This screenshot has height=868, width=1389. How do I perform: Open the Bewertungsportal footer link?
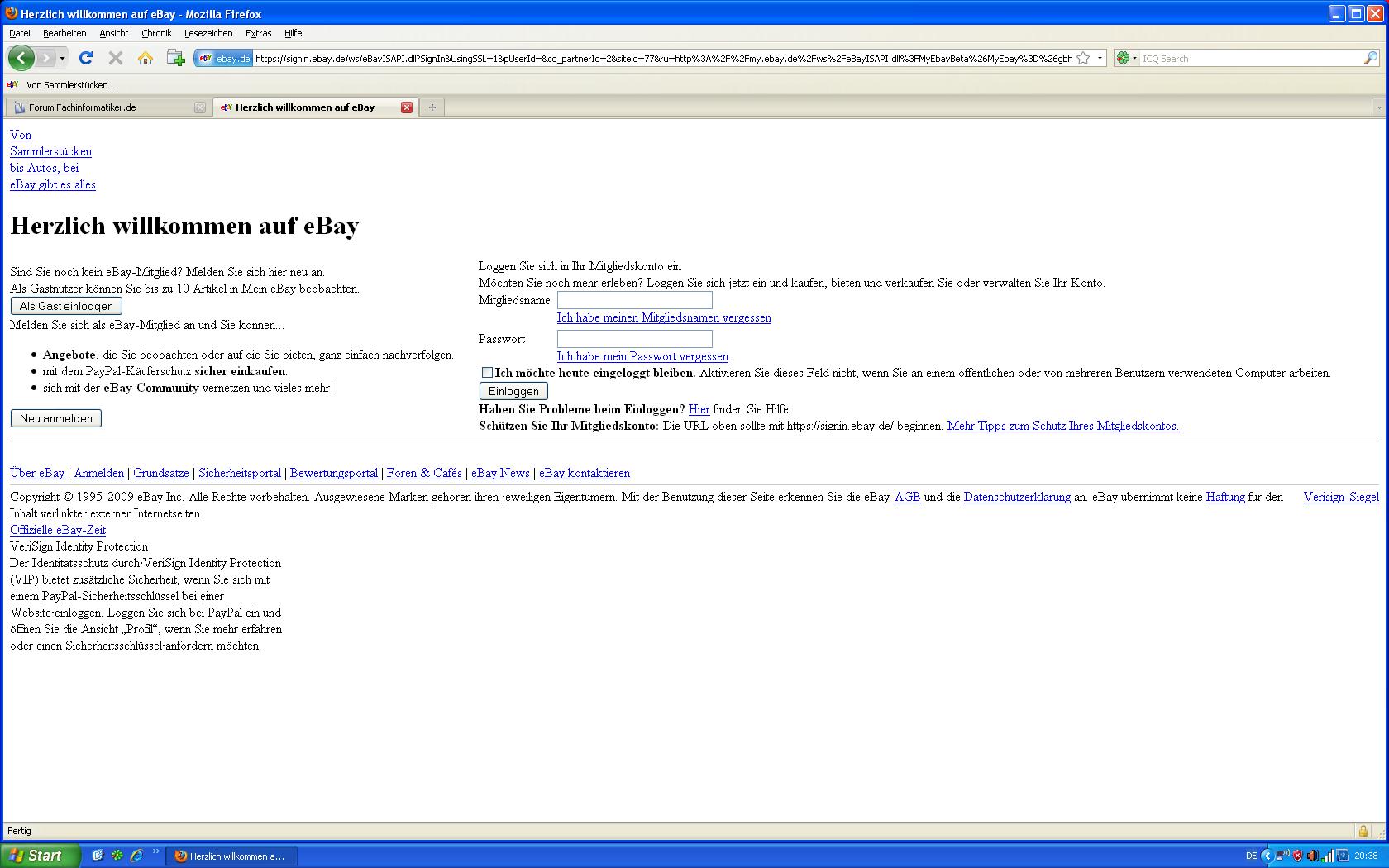pos(334,473)
